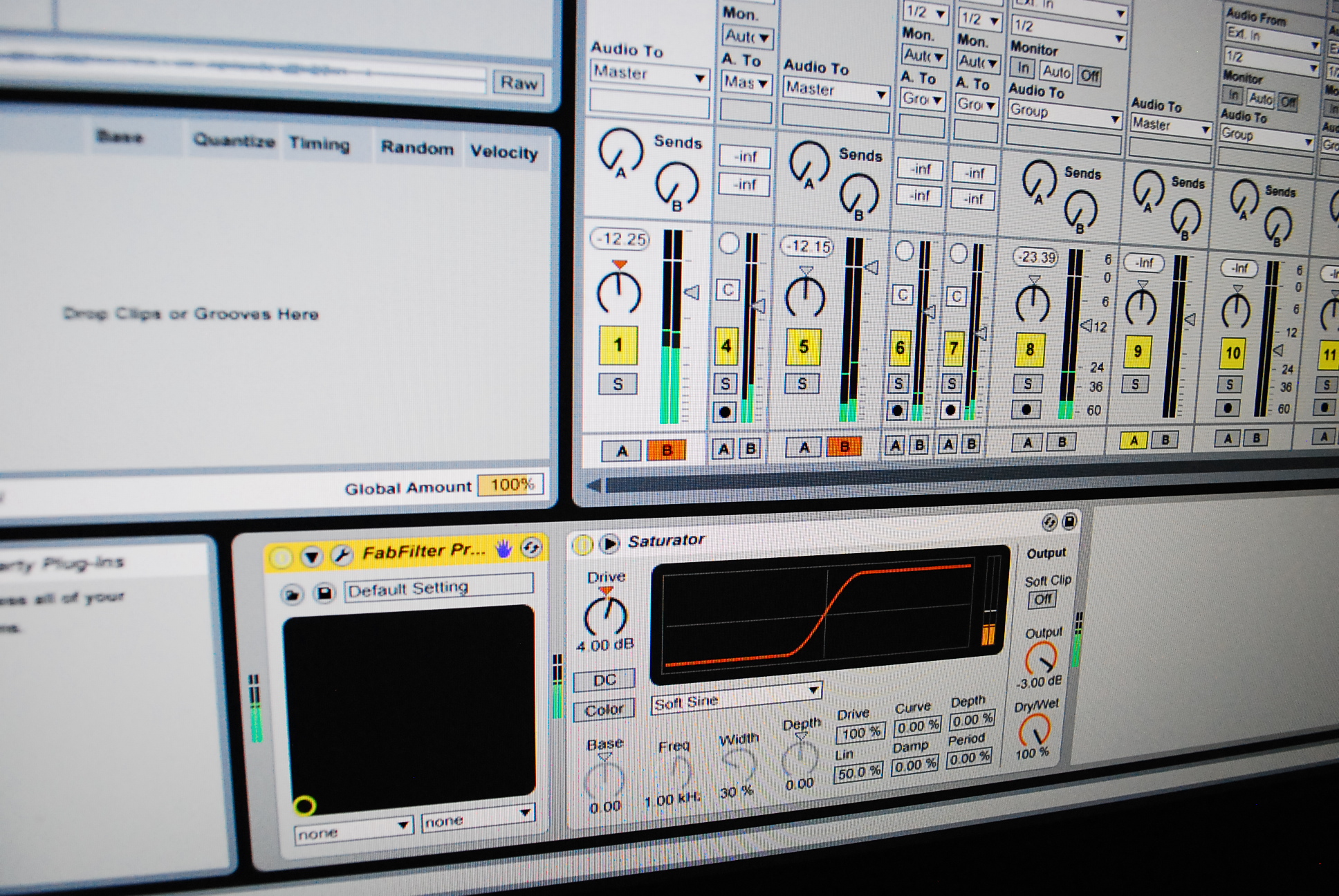Toggle track 4 activator button

(726, 346)
